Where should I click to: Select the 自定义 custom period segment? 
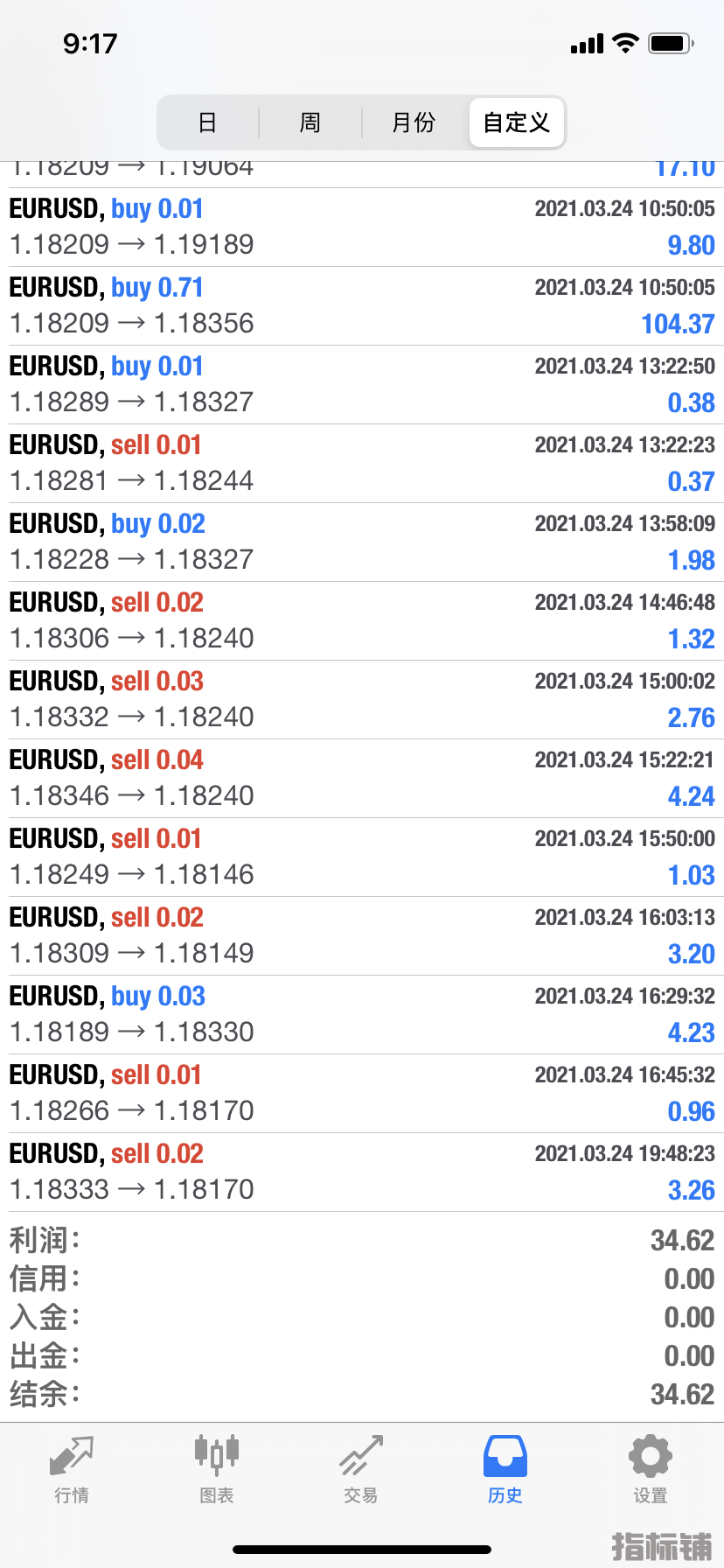pyautogui.click(x=517, y=122)
